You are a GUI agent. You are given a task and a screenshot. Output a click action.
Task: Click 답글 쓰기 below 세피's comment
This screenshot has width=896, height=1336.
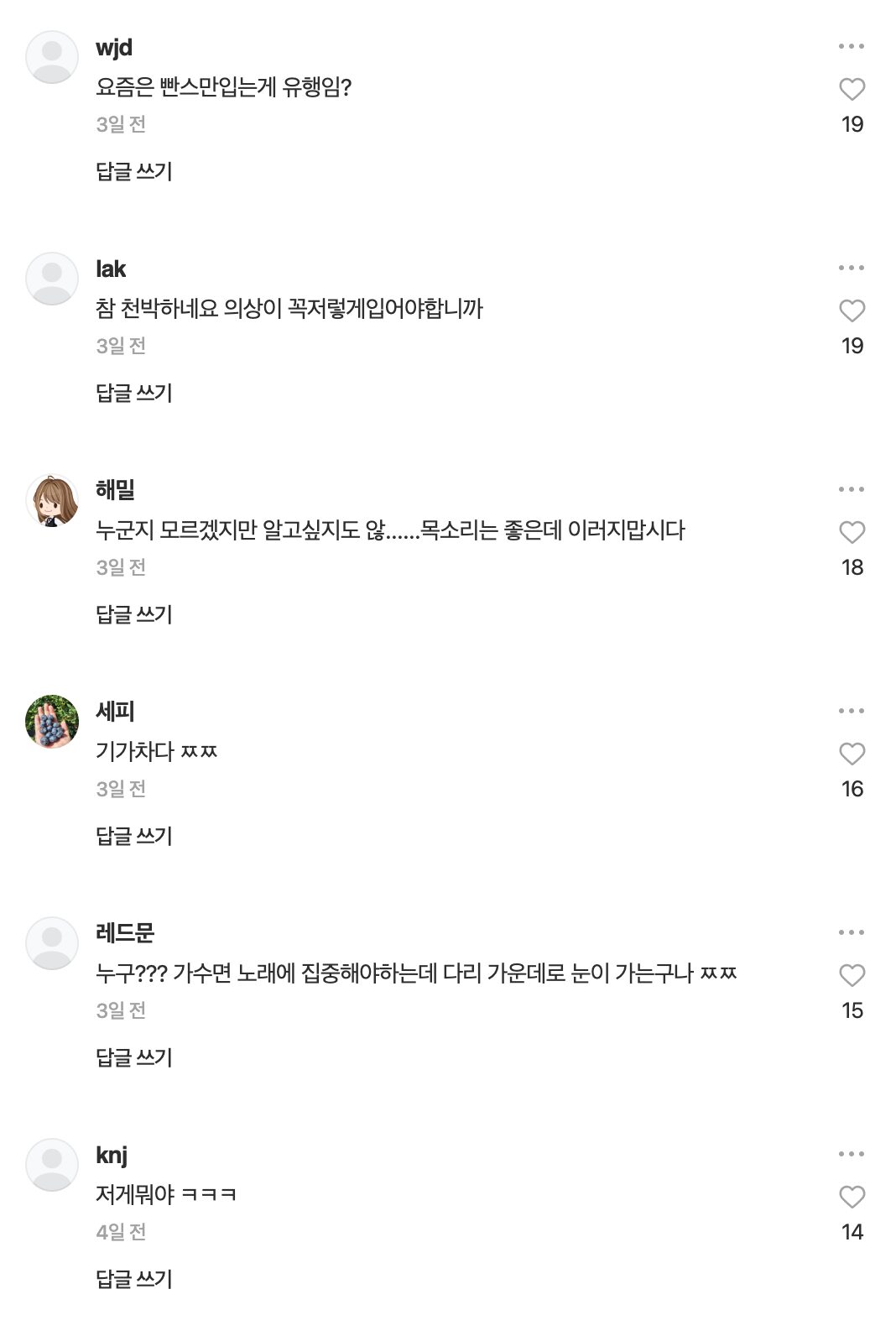(134, 836)
